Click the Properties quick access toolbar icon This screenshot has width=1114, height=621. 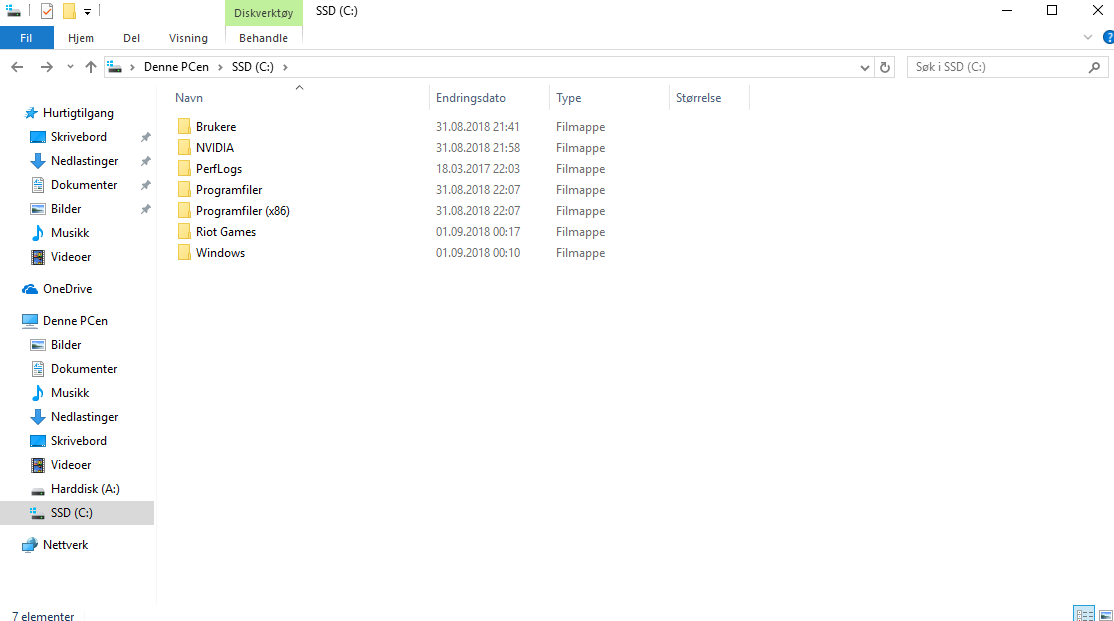(x=47, y=11)
